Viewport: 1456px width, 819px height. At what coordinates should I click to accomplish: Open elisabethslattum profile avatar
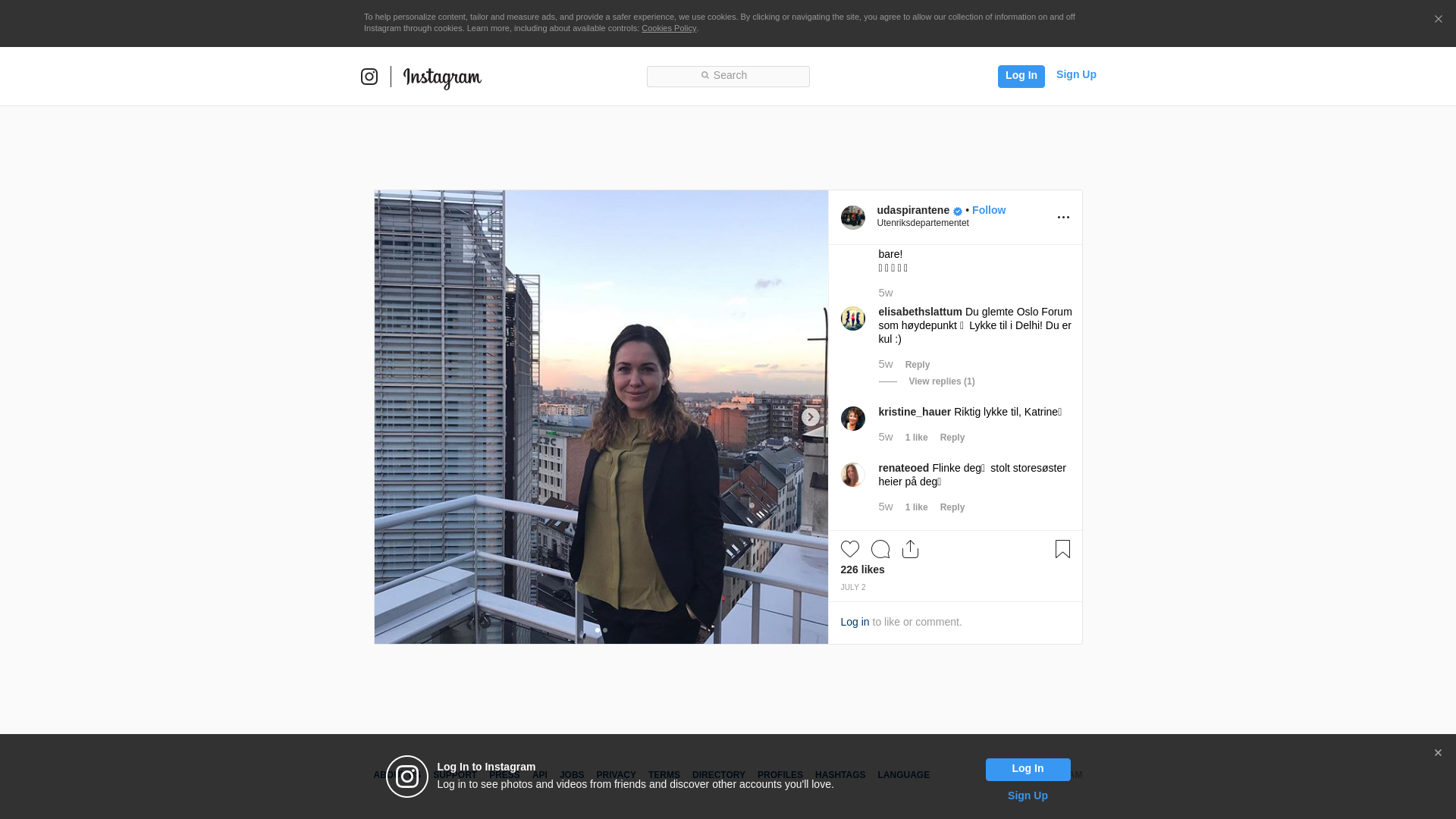(853, 318)
